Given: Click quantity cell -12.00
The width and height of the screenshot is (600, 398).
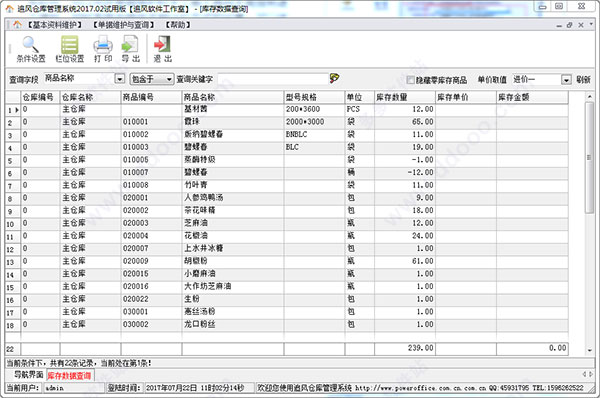Looking at the screenshot, I should pyautogui.click(x=421, y=172).
